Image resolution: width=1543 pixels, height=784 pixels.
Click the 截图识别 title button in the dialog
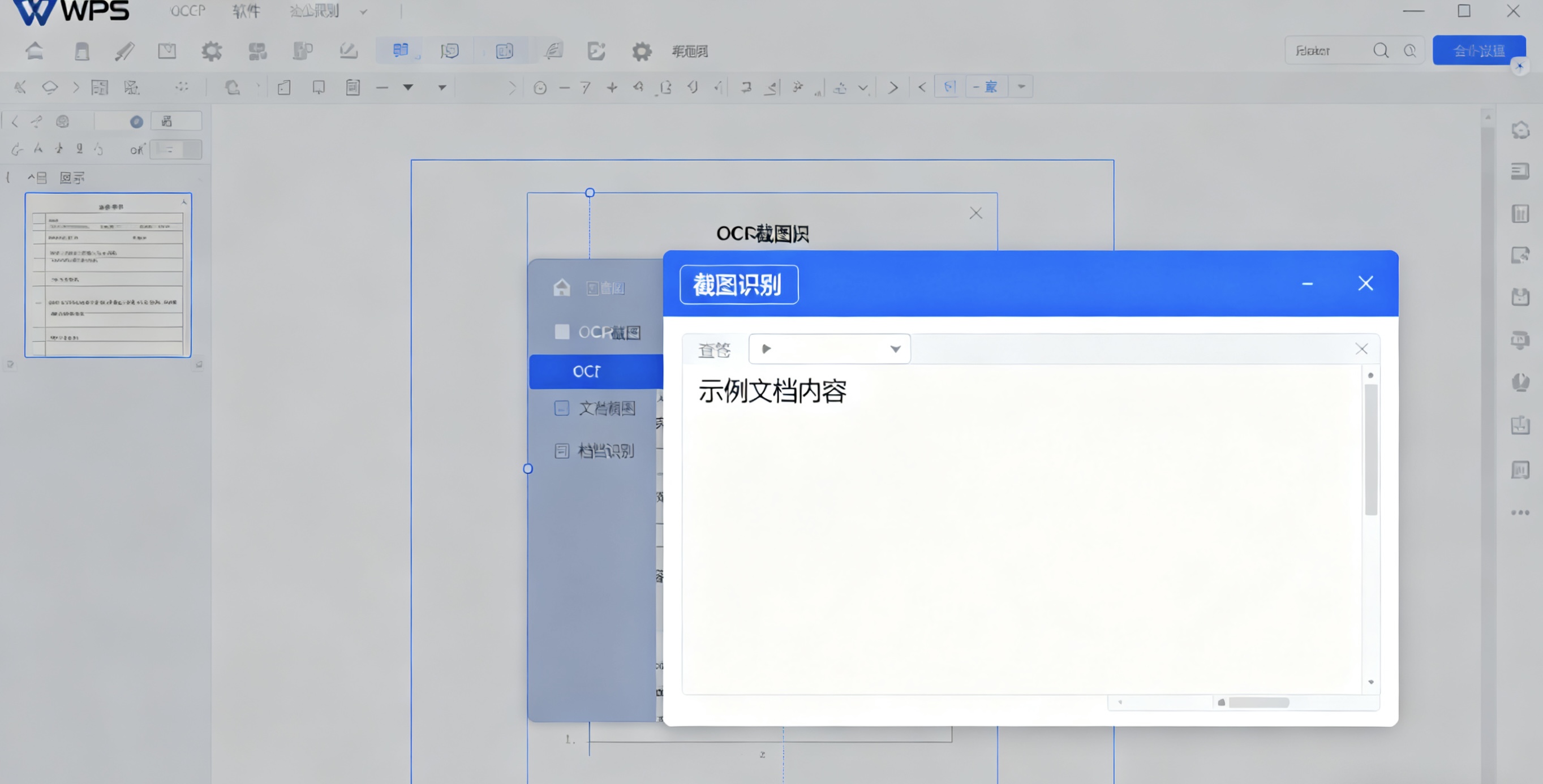738,285
